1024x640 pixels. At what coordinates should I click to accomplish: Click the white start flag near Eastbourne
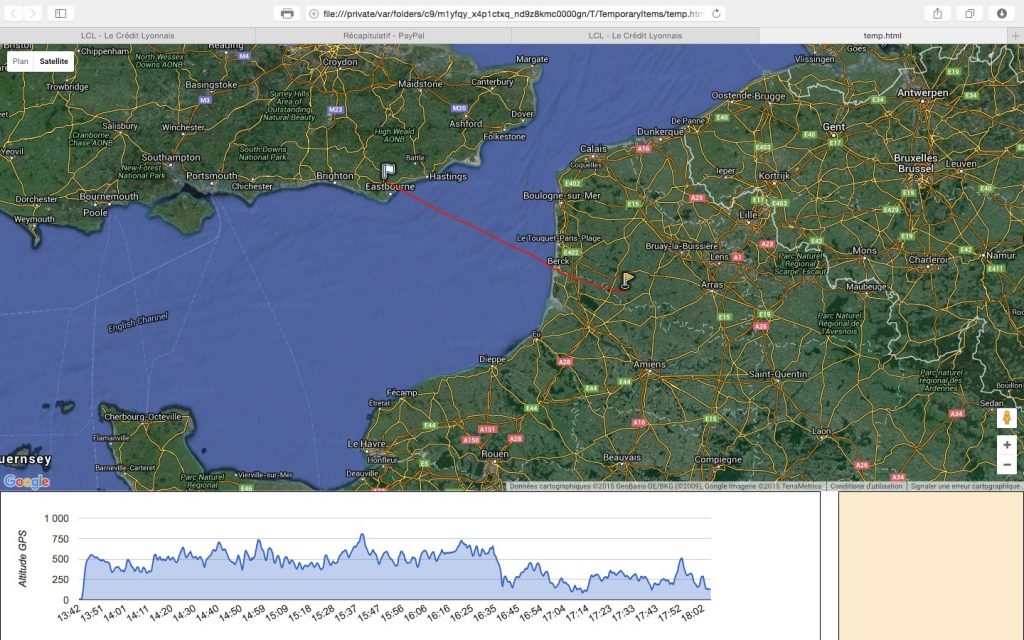tap(388, 172)
